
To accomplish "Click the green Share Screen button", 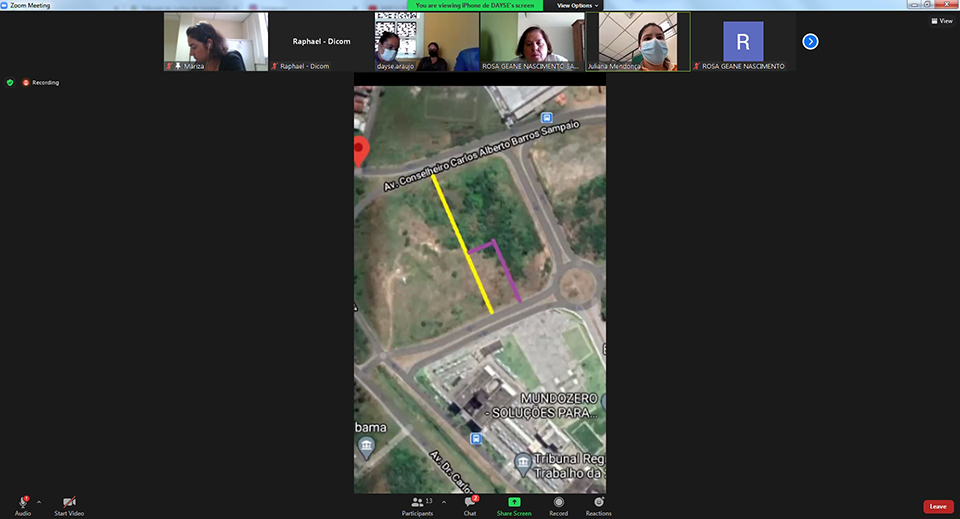I will click(514, 502).
